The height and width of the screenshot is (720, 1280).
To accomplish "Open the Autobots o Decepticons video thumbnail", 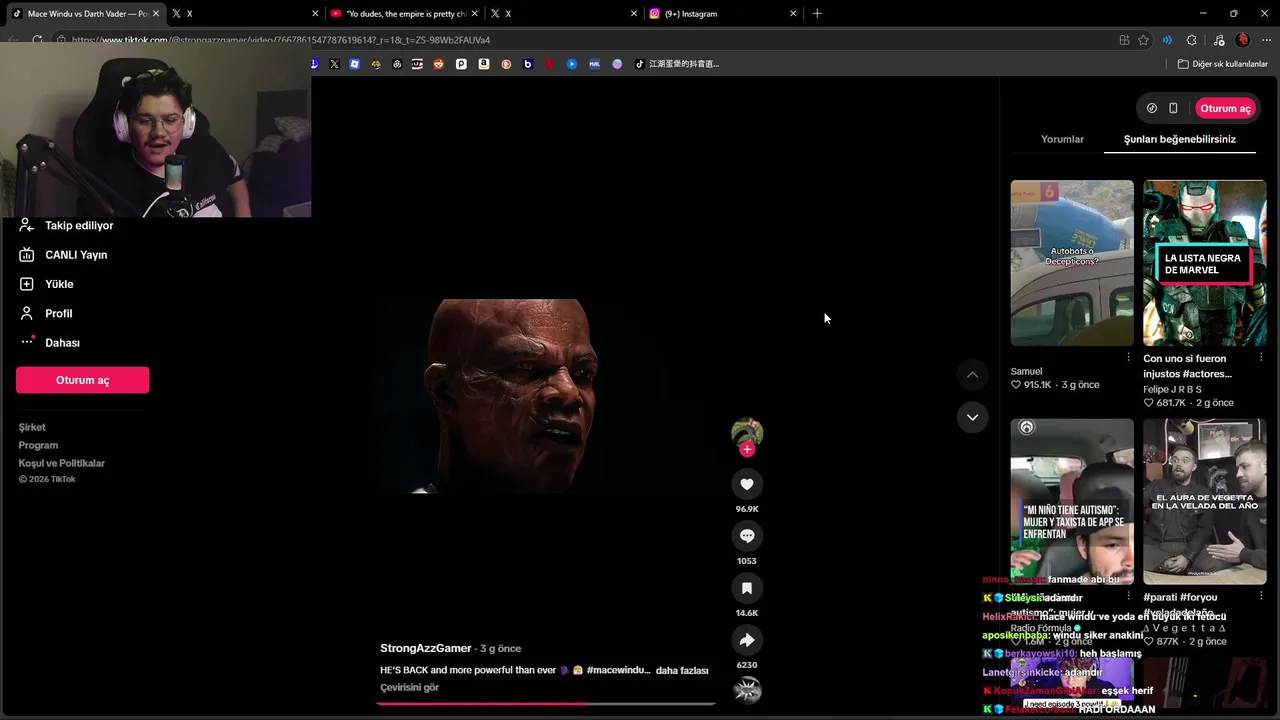I will [1072, 263].
